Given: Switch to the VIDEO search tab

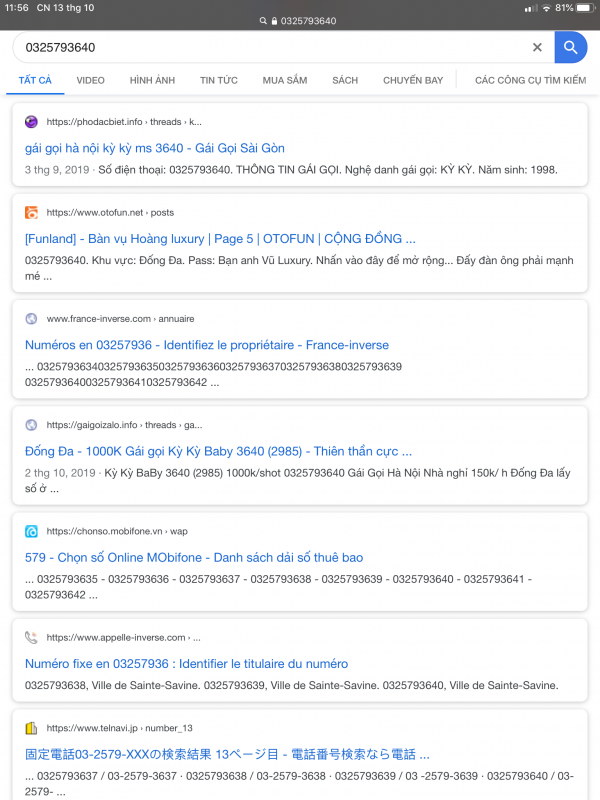Looking at the screenshot, I should point(90,80).
